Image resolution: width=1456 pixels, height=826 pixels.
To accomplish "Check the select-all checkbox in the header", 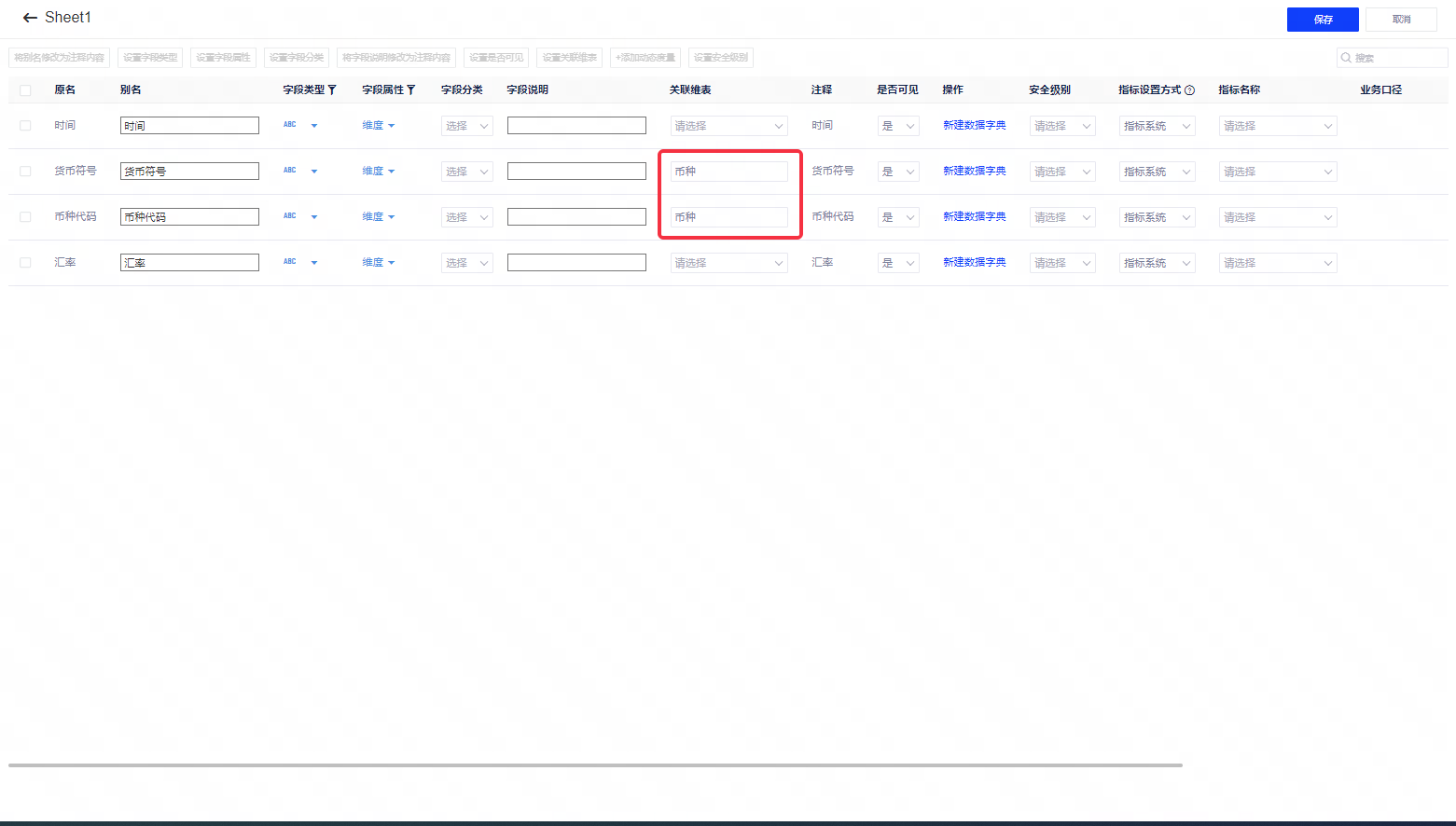I will click(x=25, y=90).
